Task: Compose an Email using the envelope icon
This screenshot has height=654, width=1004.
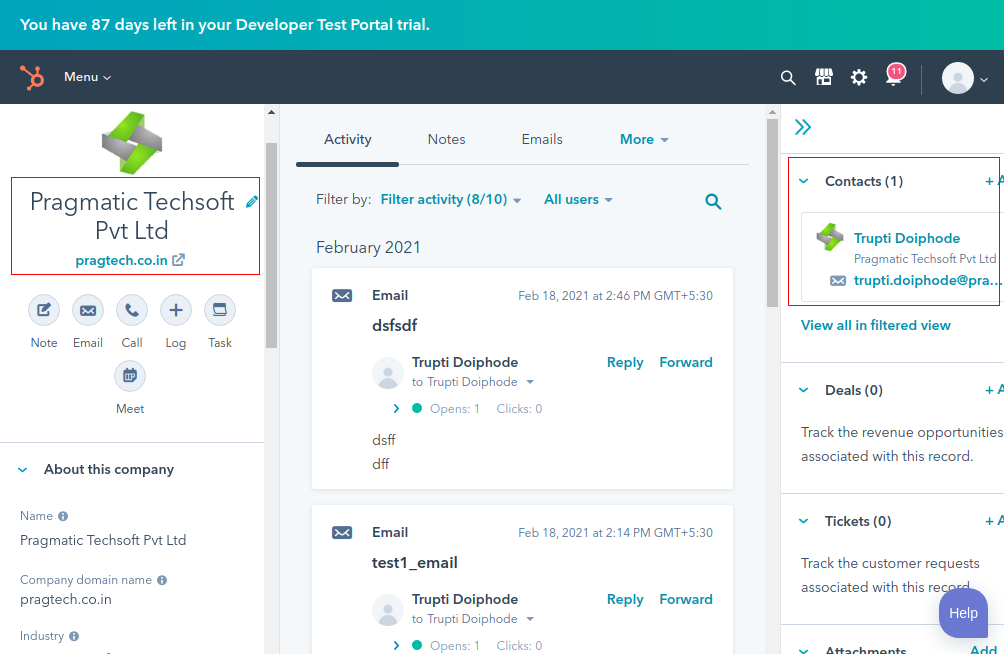Action: coord(88,311)
